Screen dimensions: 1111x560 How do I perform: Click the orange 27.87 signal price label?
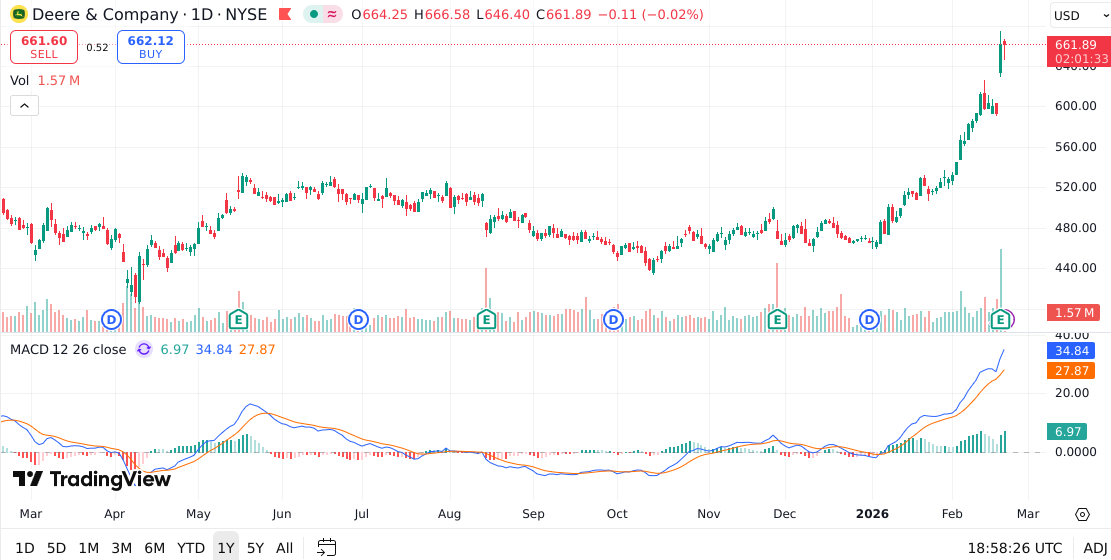(x=1070, y=370)
